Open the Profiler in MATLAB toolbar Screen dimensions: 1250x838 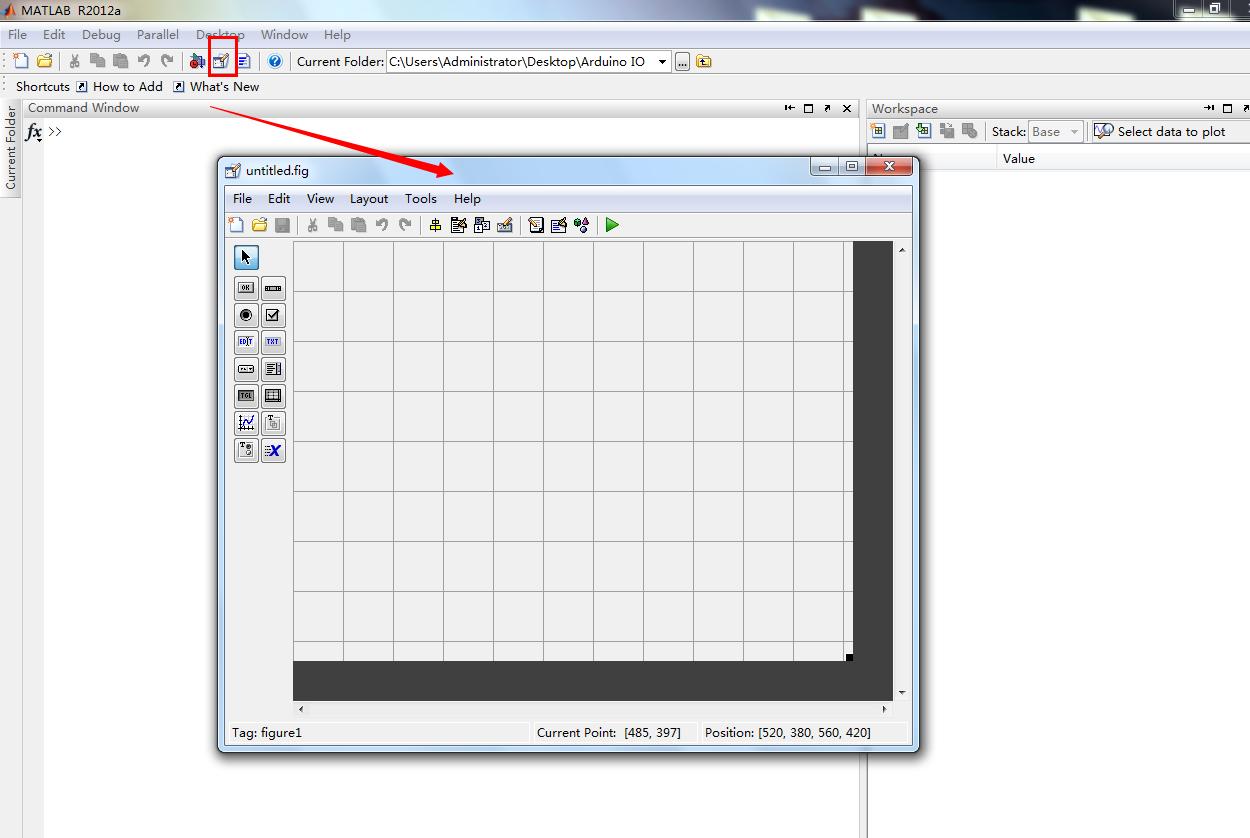pyautogui.click(x=244, y=61)
